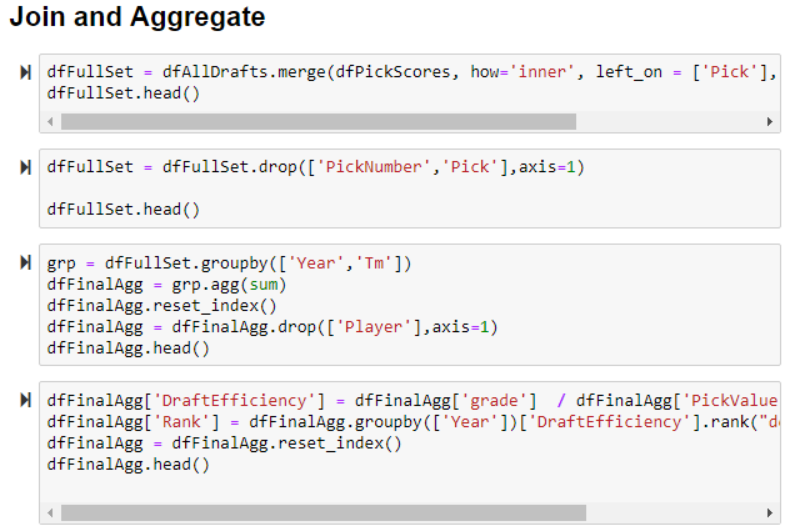Run the dfAllDrafts merge cell
Screen dimensions: 787x531
26,73
